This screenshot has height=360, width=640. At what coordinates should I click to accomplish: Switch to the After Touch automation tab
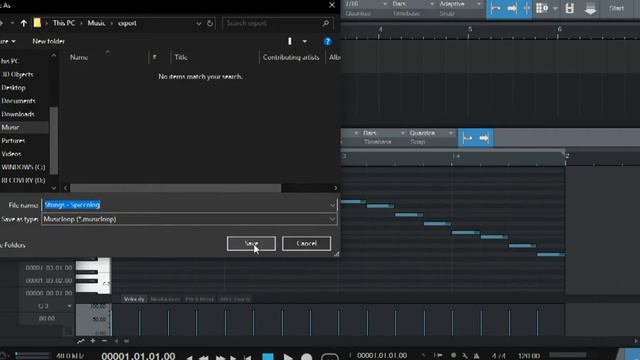[235, 299]
